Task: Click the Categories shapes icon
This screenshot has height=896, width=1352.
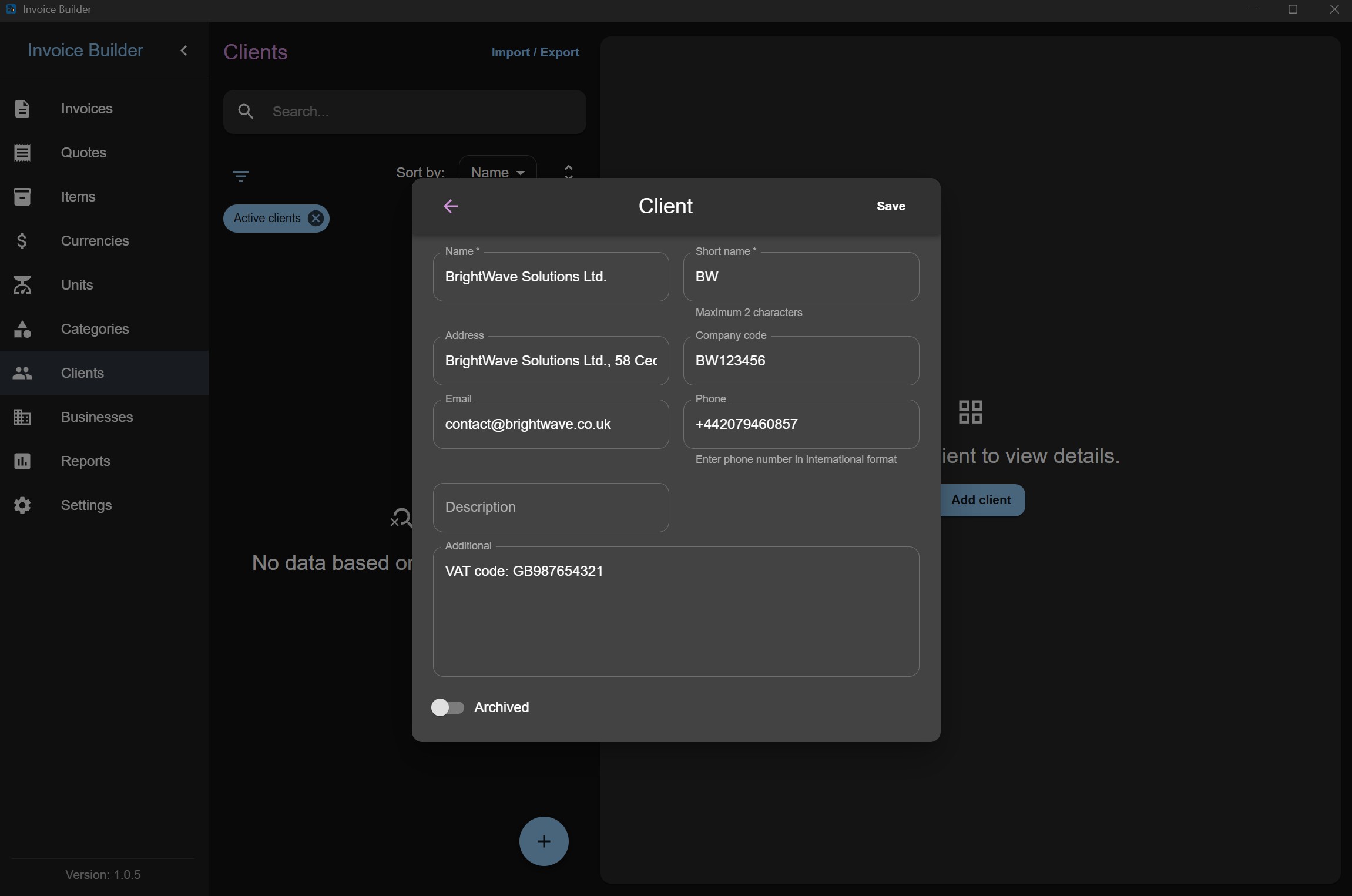Action: click(x=22, y=329)
